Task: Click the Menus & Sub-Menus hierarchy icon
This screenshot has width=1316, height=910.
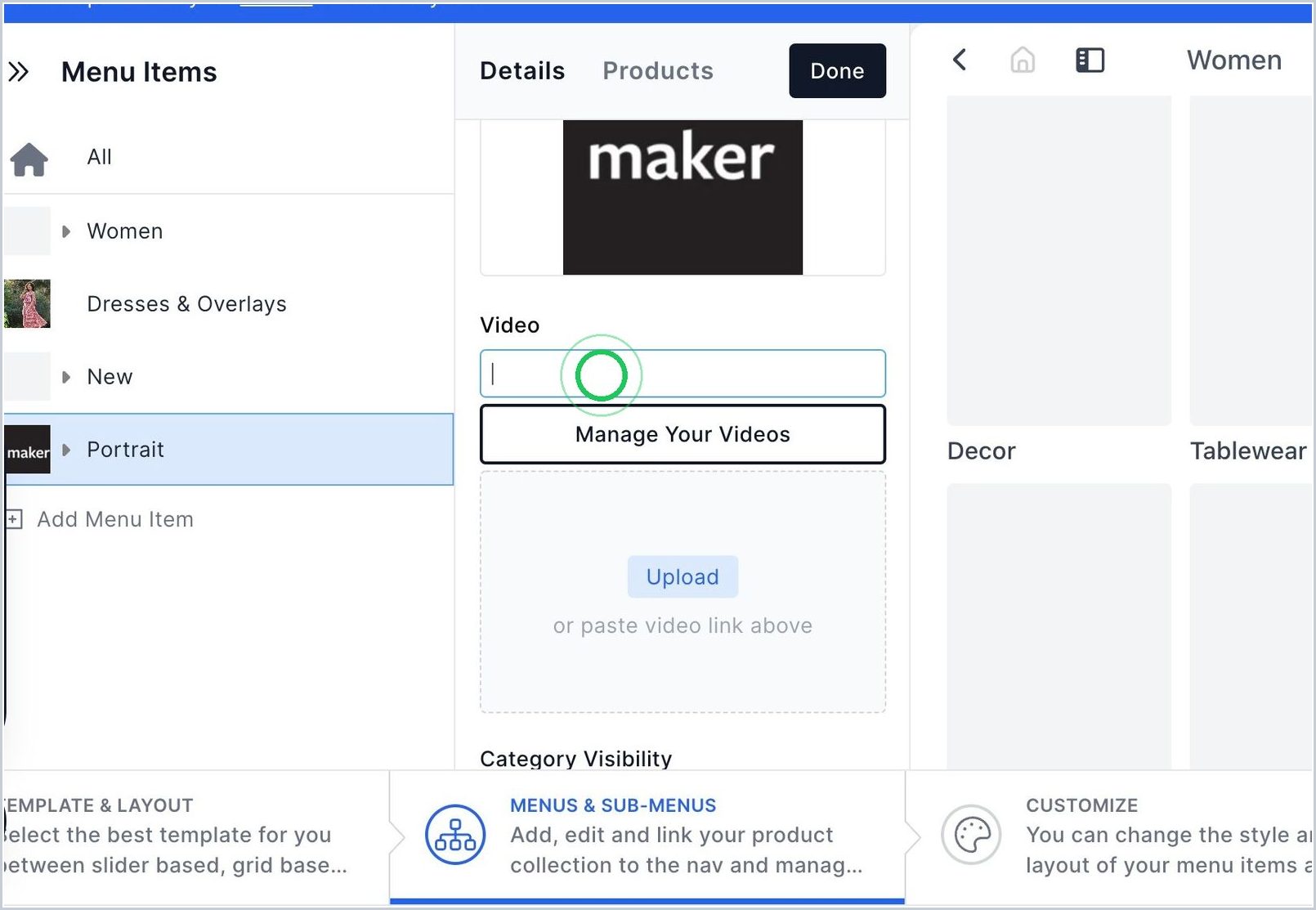Action: [x=455, y=835]
